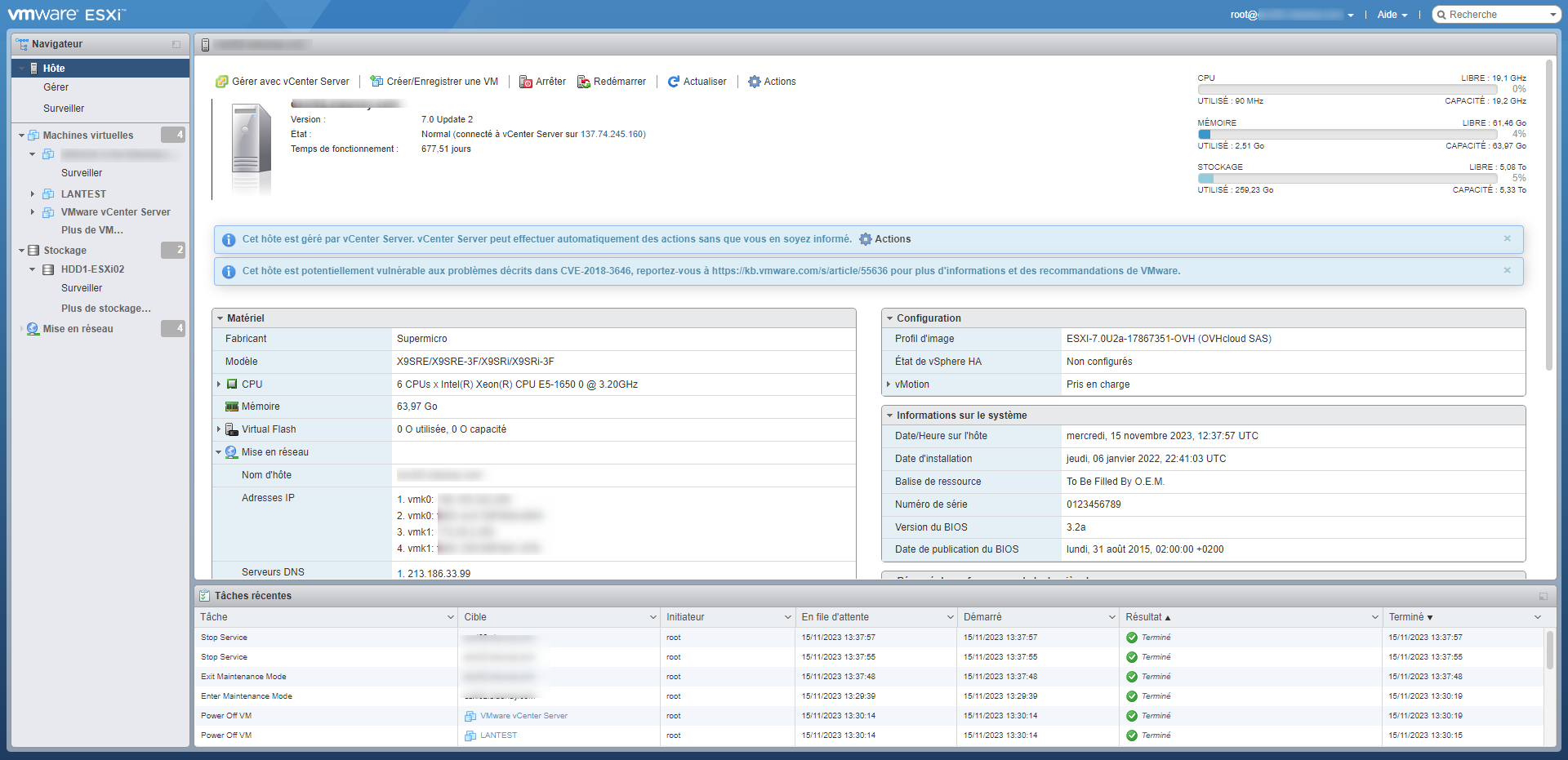Click Plus de stockage link
The height and width of the screenshot is (760, 1568).
tap(105, 309)
